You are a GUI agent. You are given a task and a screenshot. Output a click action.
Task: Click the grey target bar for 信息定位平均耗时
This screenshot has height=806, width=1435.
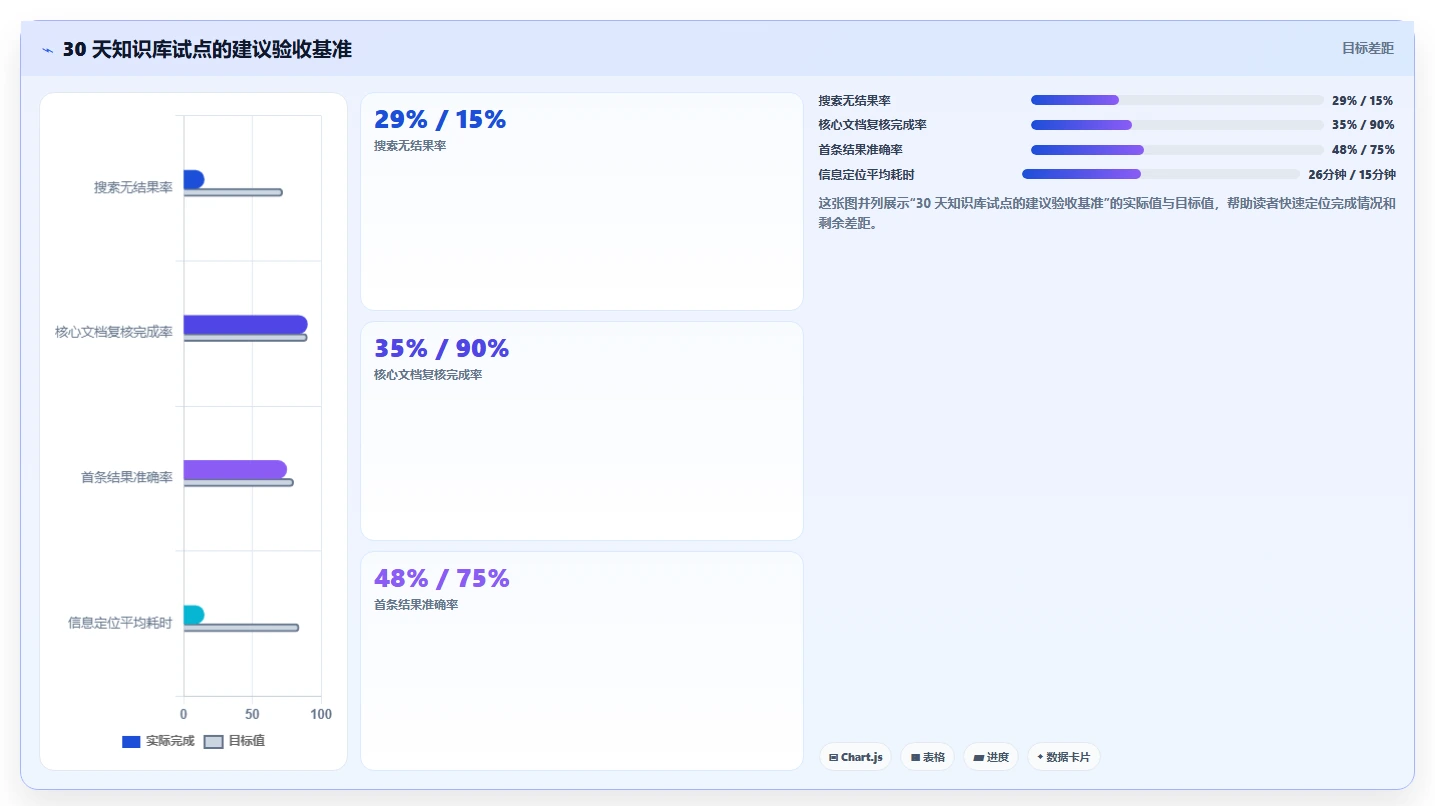click(x=241, y=628)
